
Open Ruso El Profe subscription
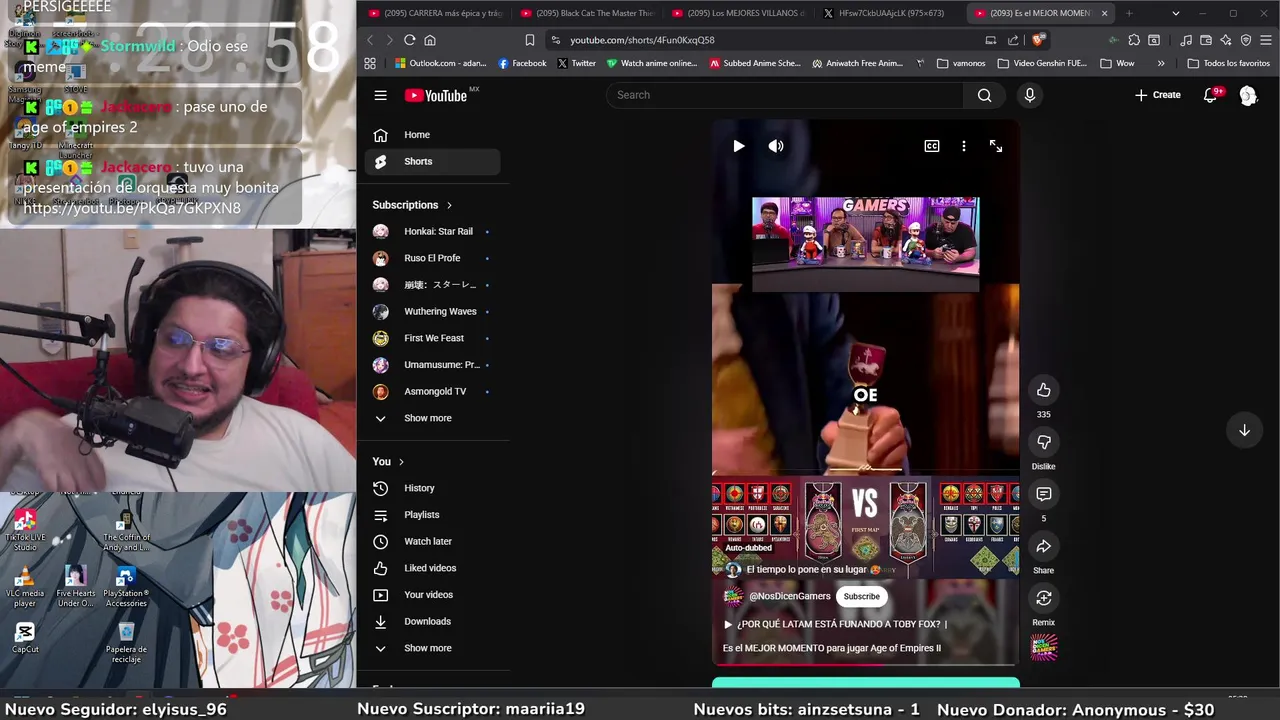[x=432, y=258]
